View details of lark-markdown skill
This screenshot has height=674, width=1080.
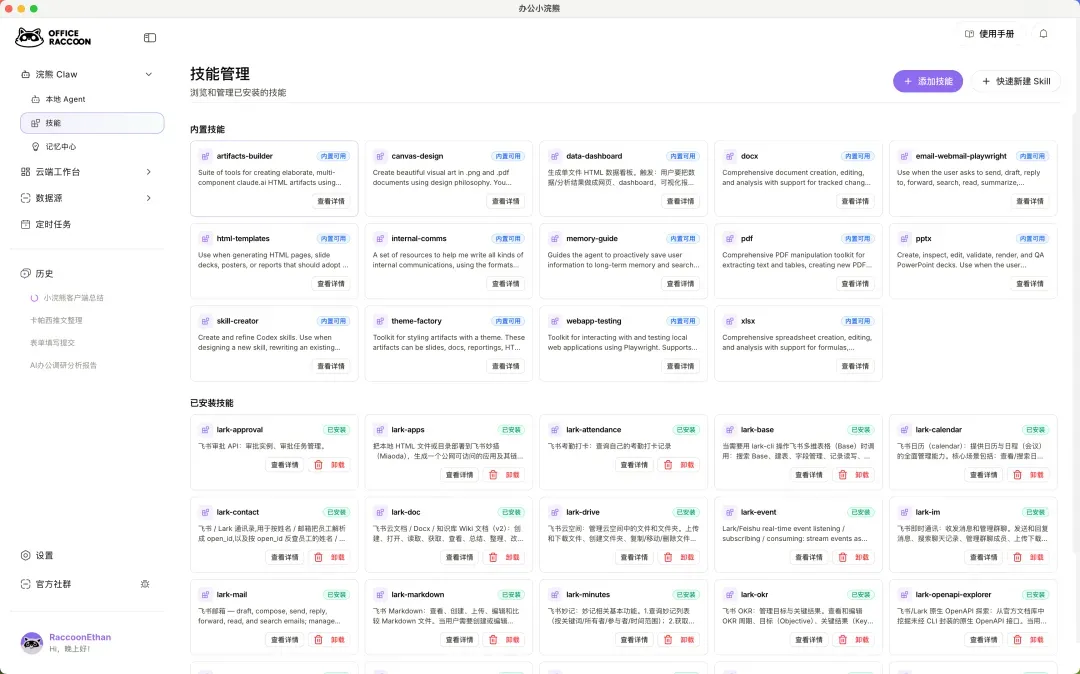(x=459, y=640)
